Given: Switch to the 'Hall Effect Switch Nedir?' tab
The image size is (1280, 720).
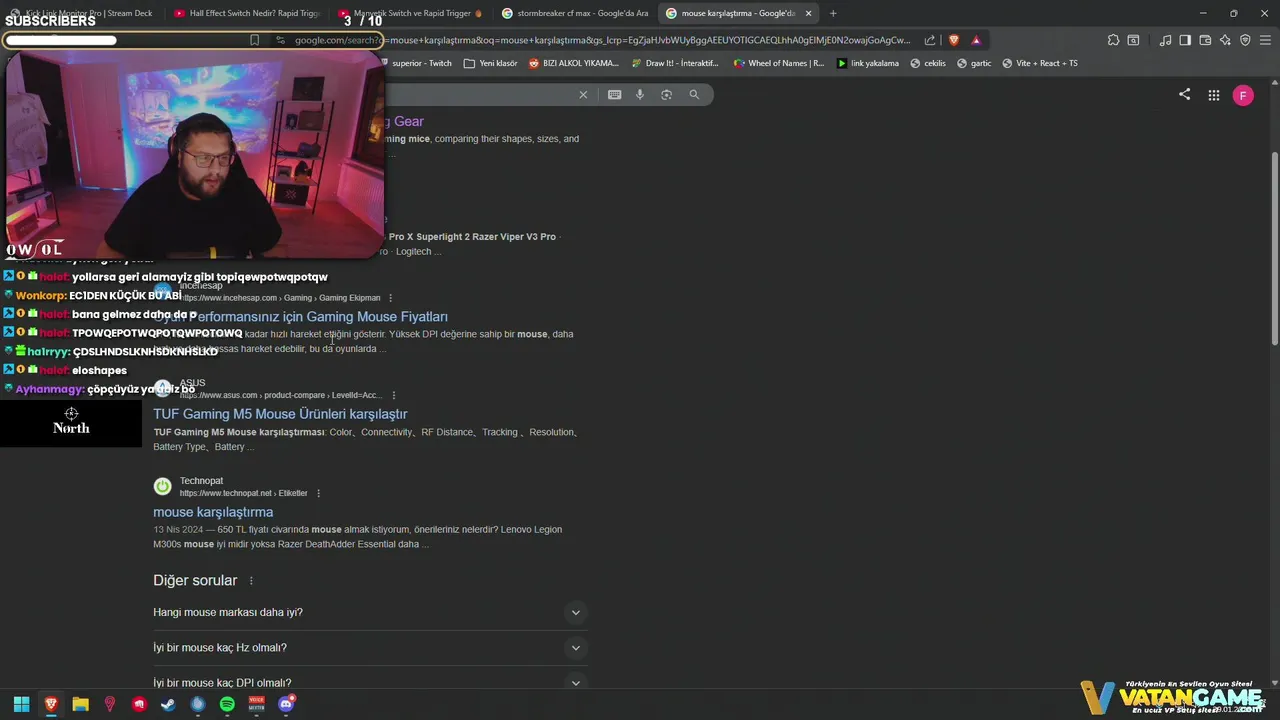Looking at the screenshot, I should pos(246,13).
